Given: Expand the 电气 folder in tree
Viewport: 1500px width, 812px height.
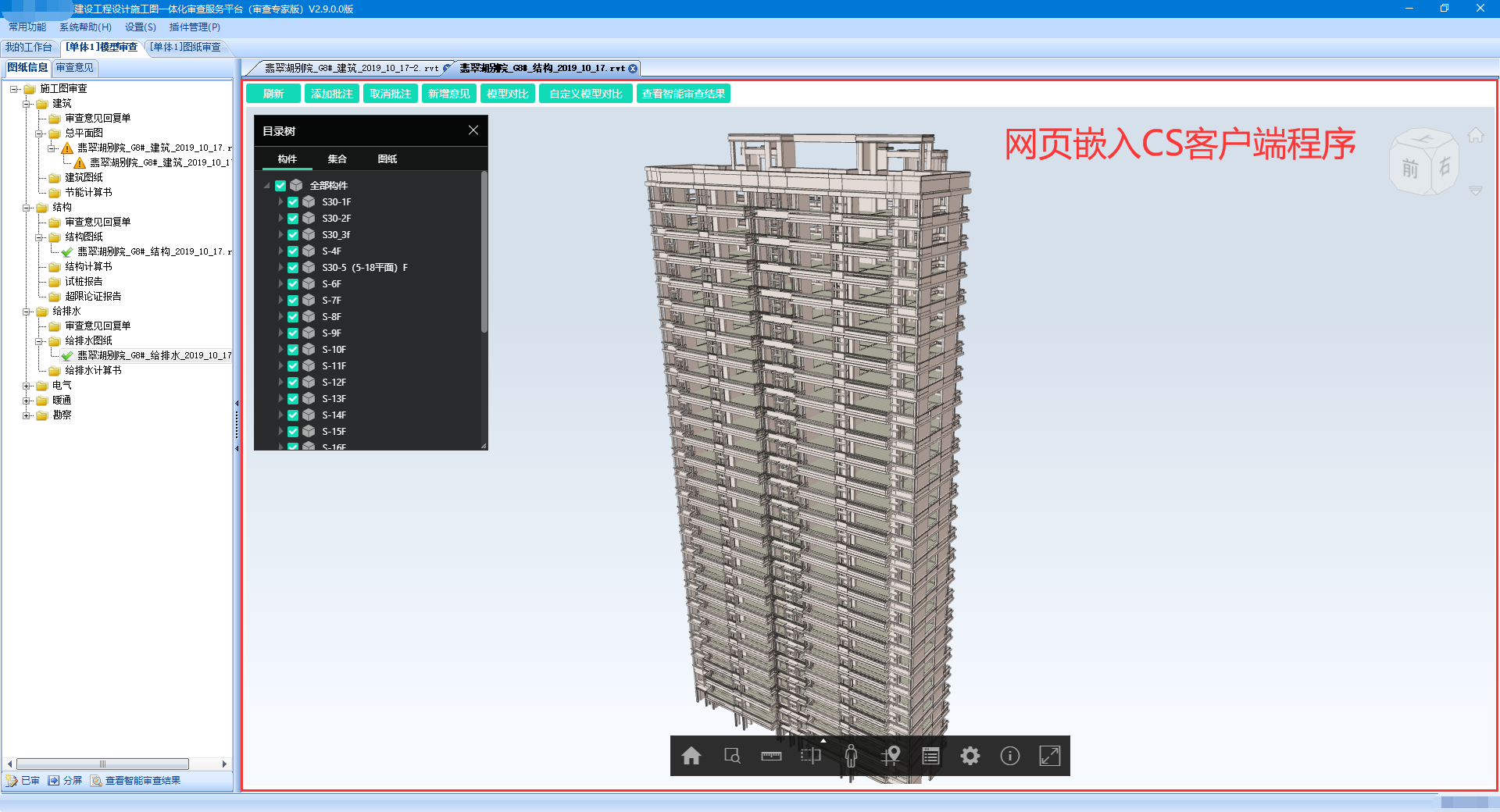Looking at the screenshot, I should click(27, 386).
